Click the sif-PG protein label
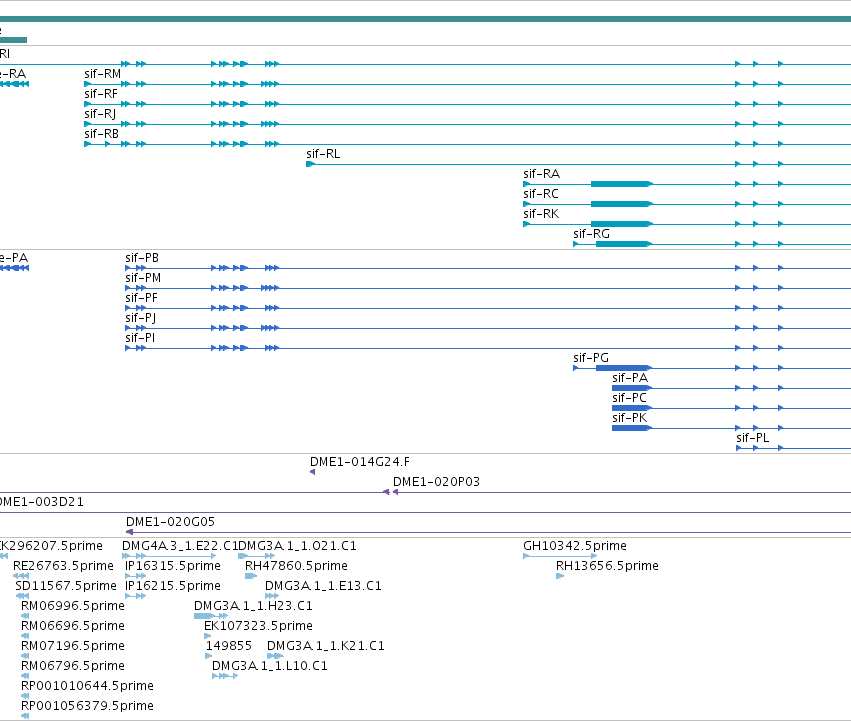 (x=591, y=358)
